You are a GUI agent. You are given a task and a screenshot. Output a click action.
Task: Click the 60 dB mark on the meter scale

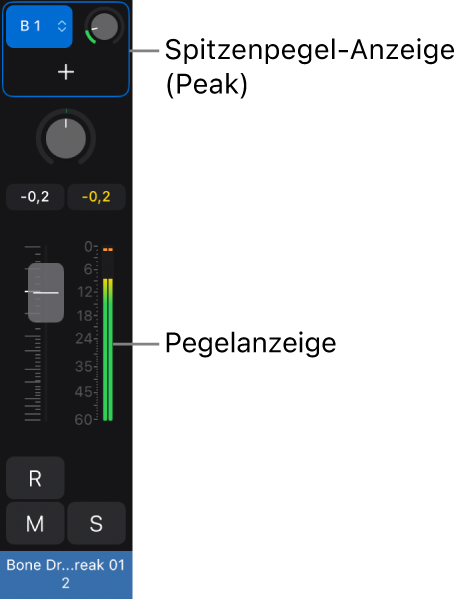[83, 419]
